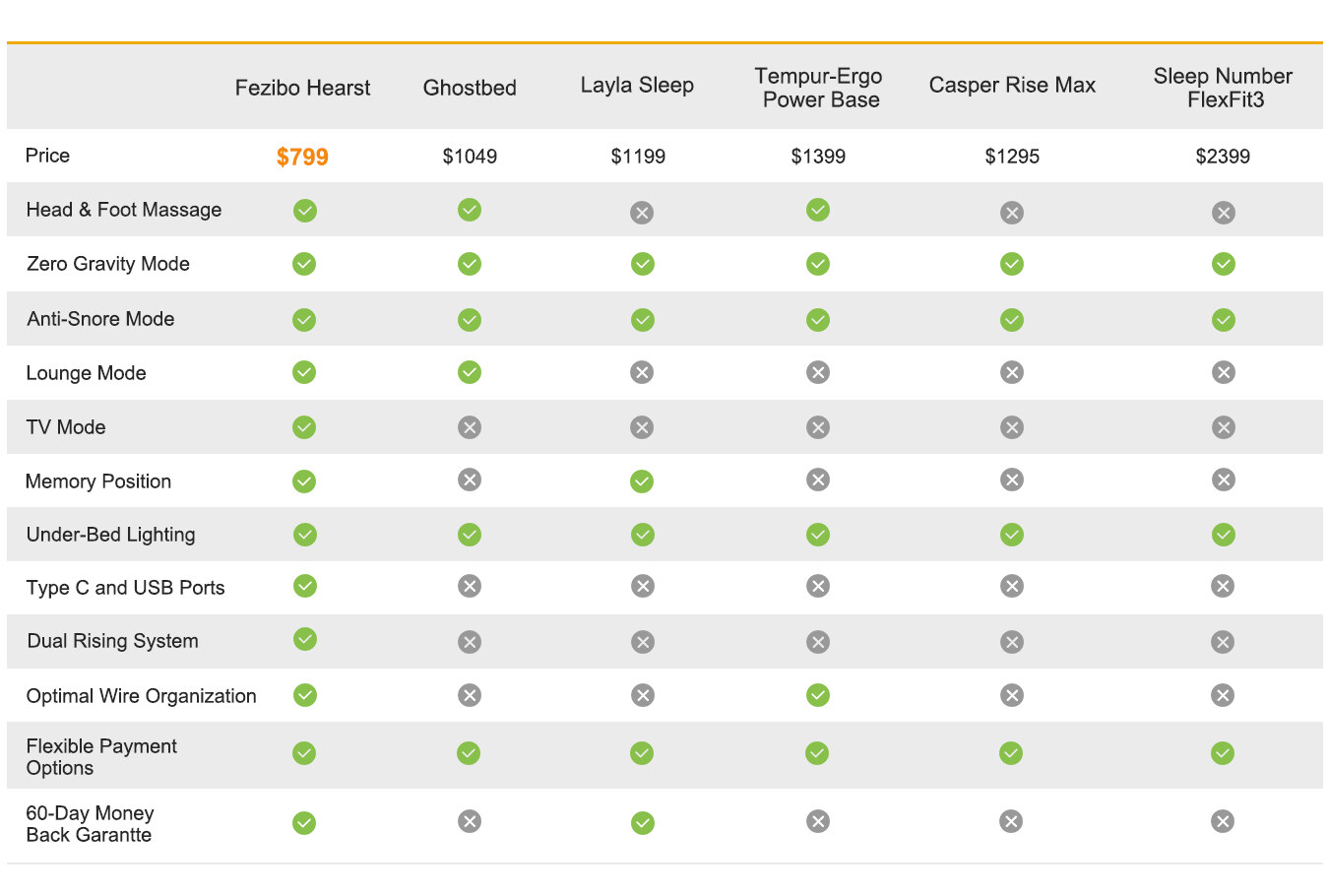Click the Memory Position row label
The image size is (1329, 896).
(x=98, y=481)
